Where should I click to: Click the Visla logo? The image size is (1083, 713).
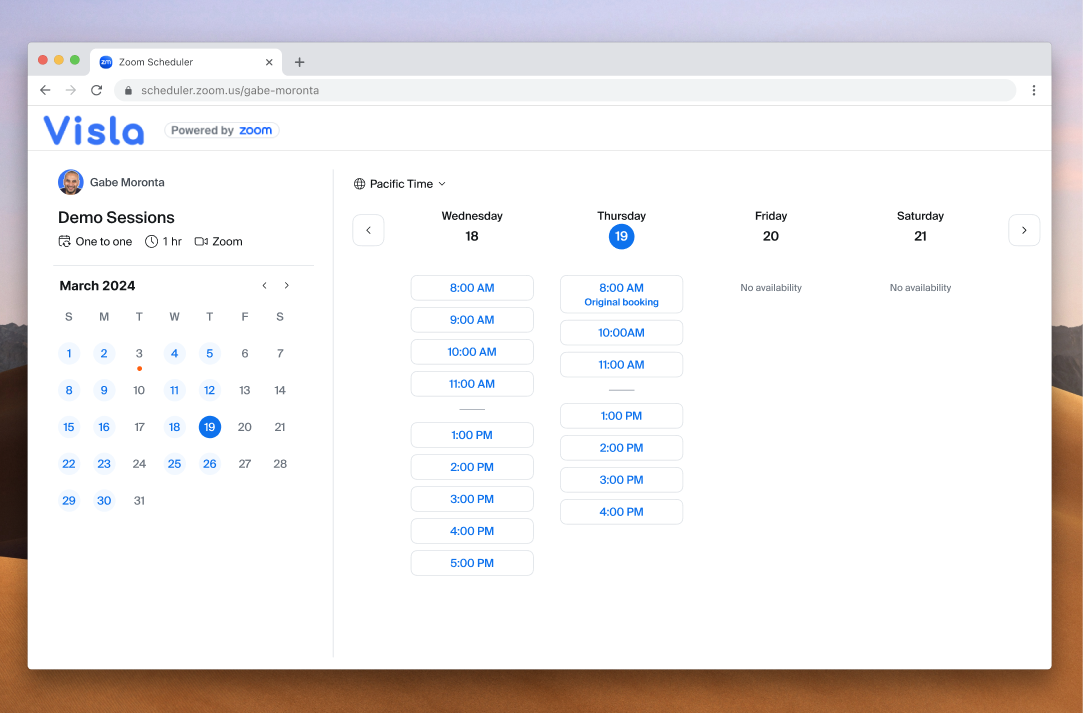(x=94, y=130)
